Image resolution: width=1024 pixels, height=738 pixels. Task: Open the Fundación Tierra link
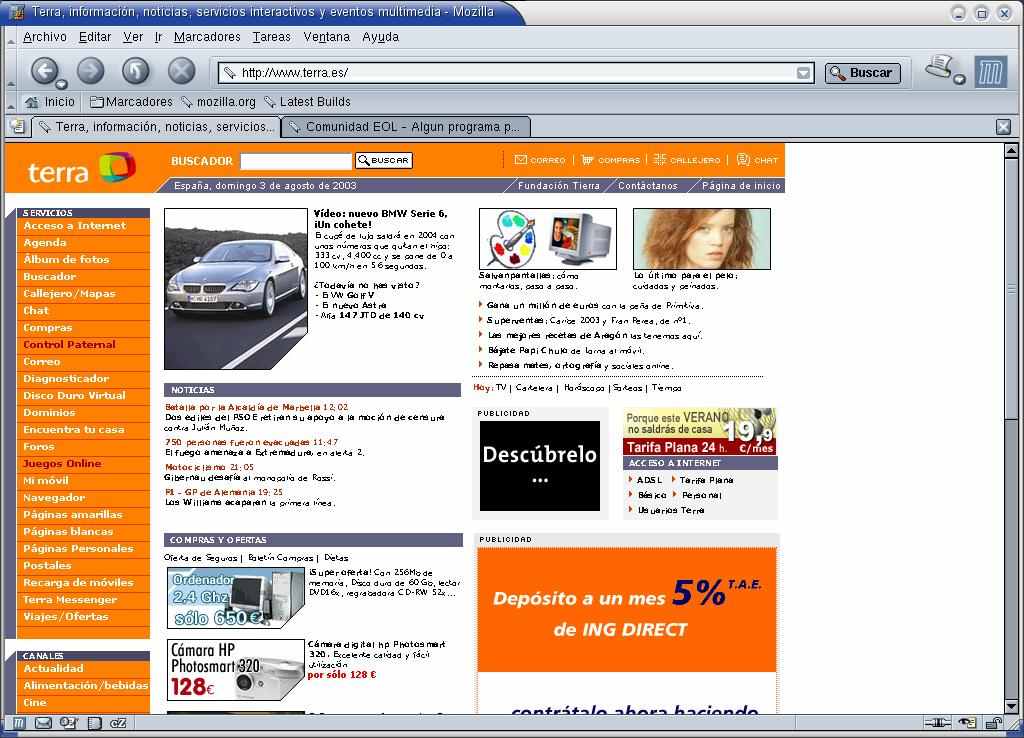(559, 185)
